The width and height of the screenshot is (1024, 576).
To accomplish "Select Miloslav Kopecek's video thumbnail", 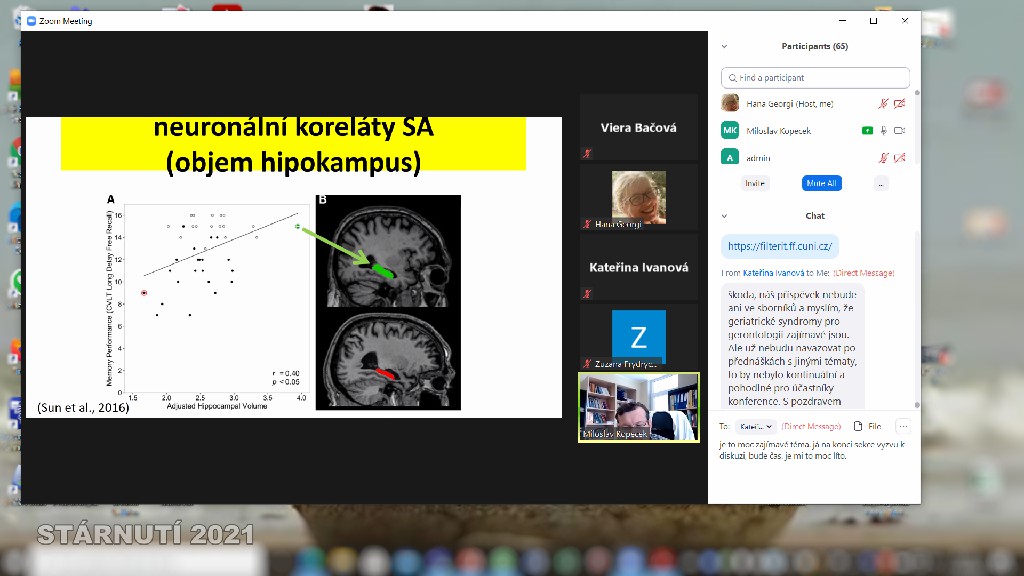I will pos(638,407).
